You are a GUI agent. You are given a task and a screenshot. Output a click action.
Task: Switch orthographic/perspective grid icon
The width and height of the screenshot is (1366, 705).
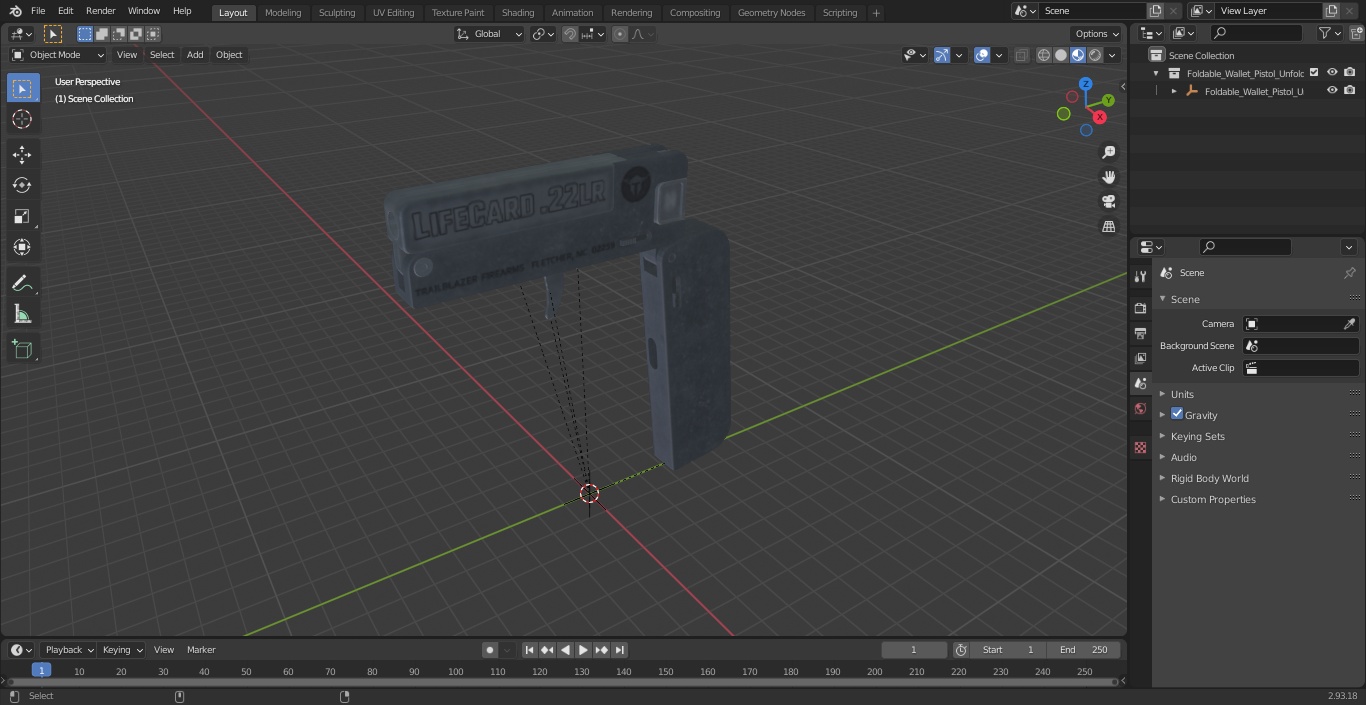click(x=1109, y=227)
